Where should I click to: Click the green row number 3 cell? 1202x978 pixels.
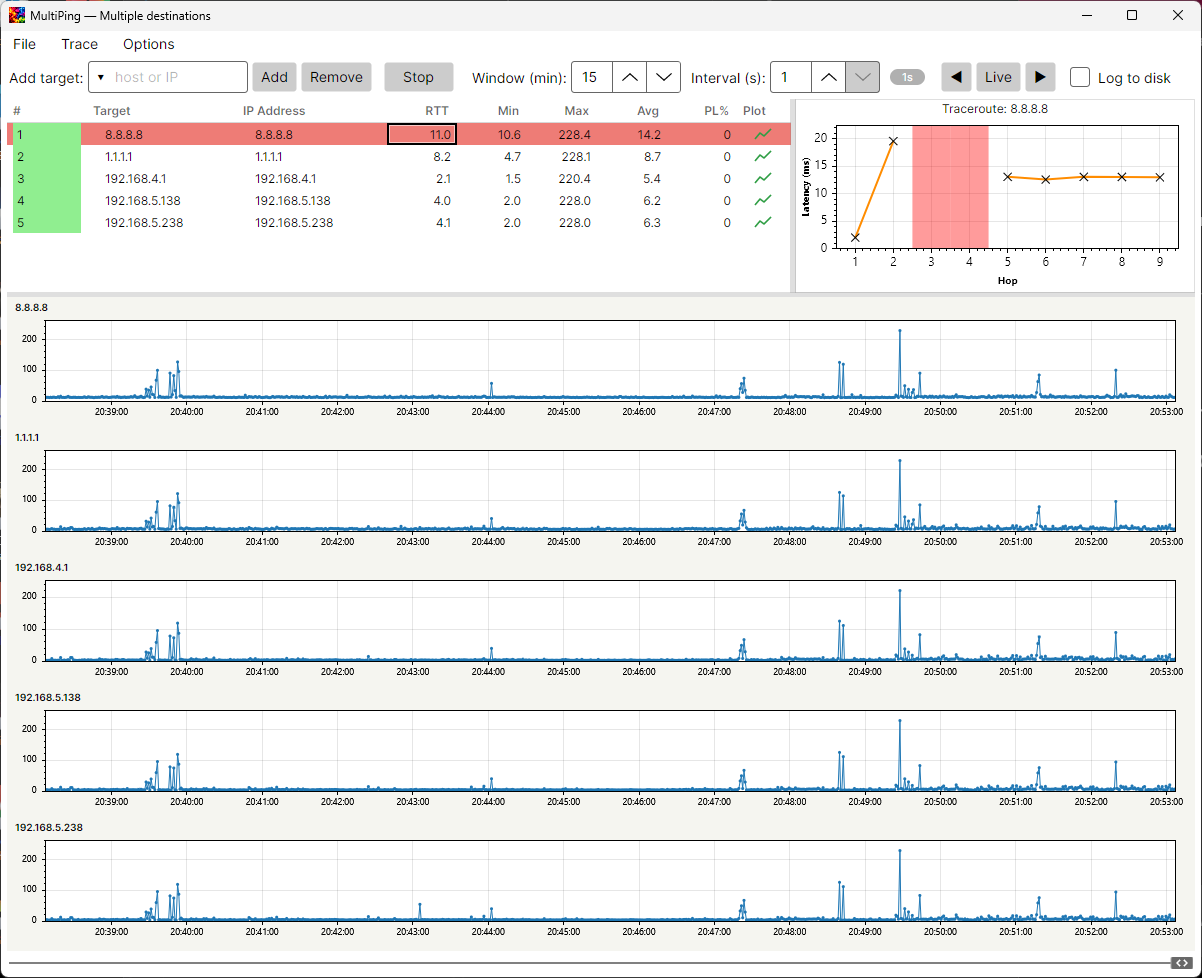pos(46,178)
